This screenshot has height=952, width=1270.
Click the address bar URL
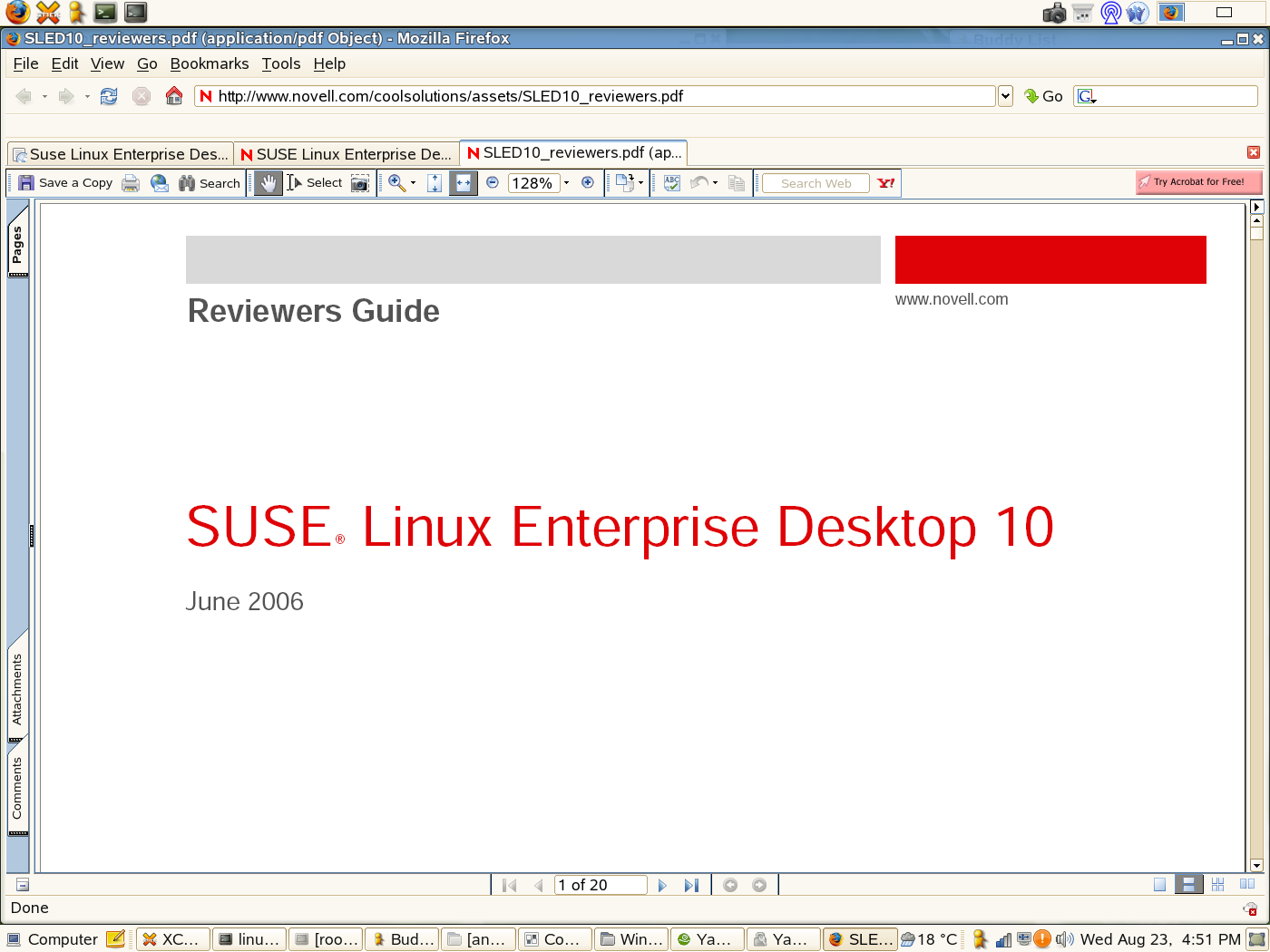point(451,96)
